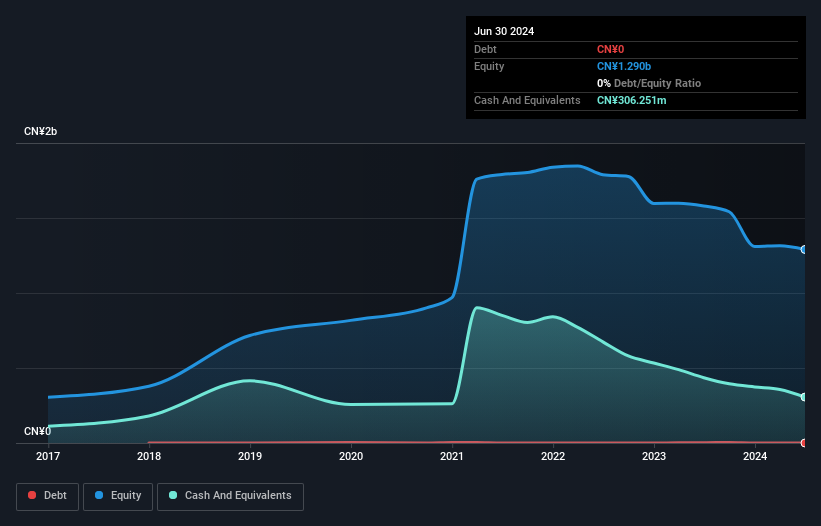Click the 2017 x-axis label

click(x=48, y=456)
